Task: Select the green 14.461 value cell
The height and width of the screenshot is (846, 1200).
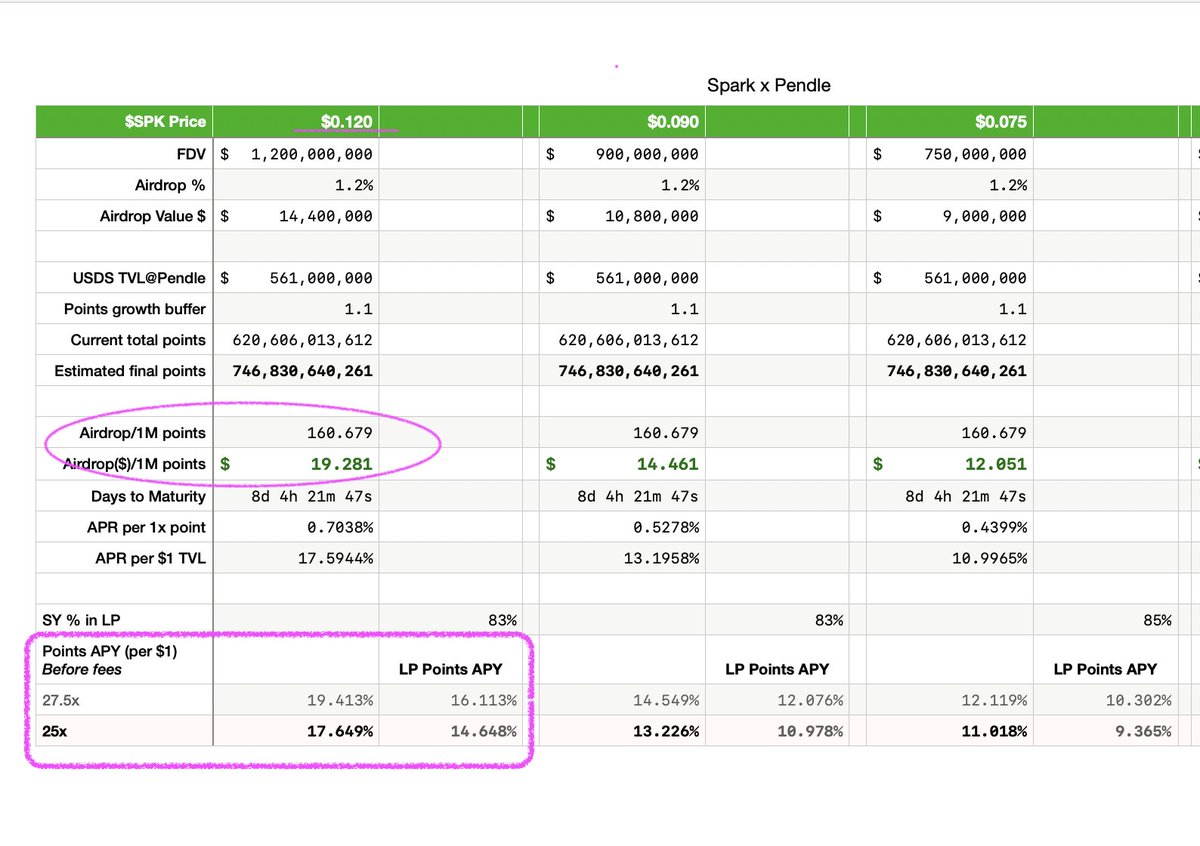Action: 622,464
